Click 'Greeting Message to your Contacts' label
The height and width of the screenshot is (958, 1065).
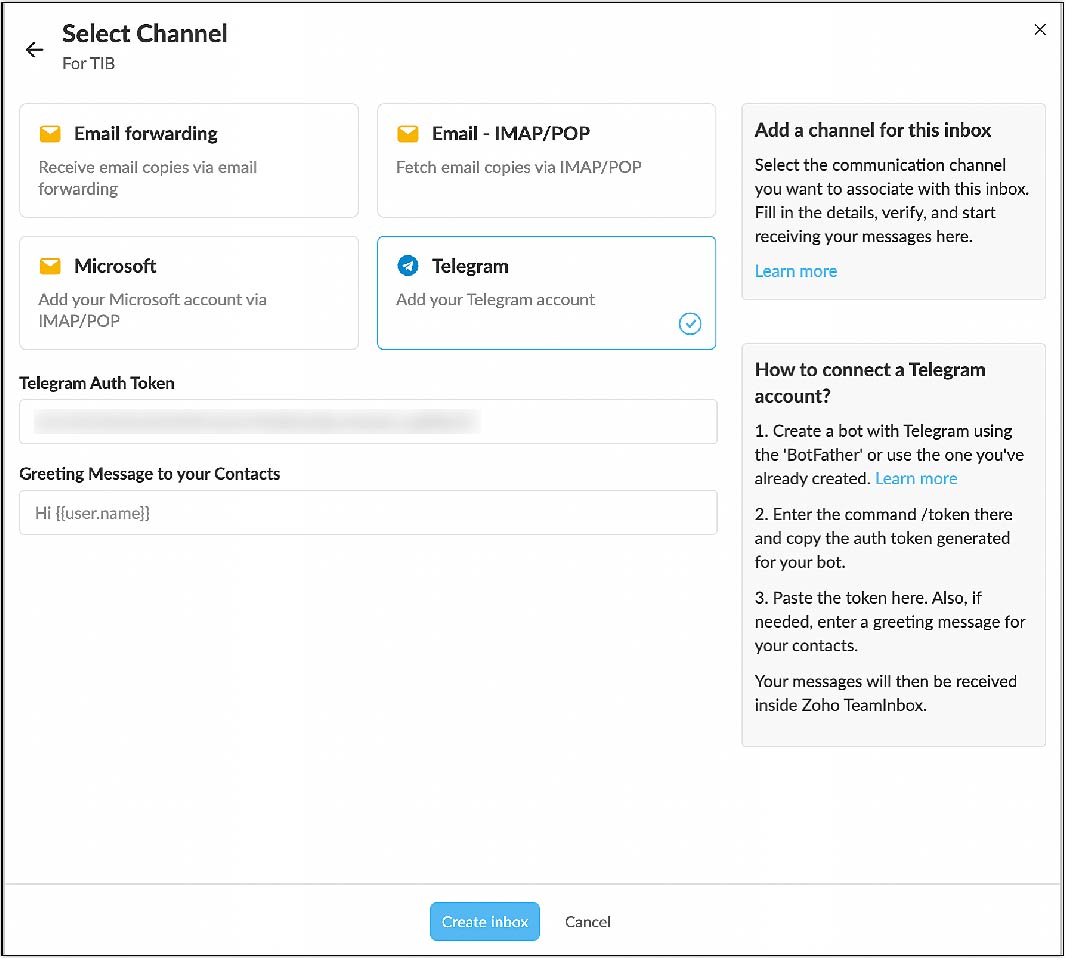[x=149, y=474]
